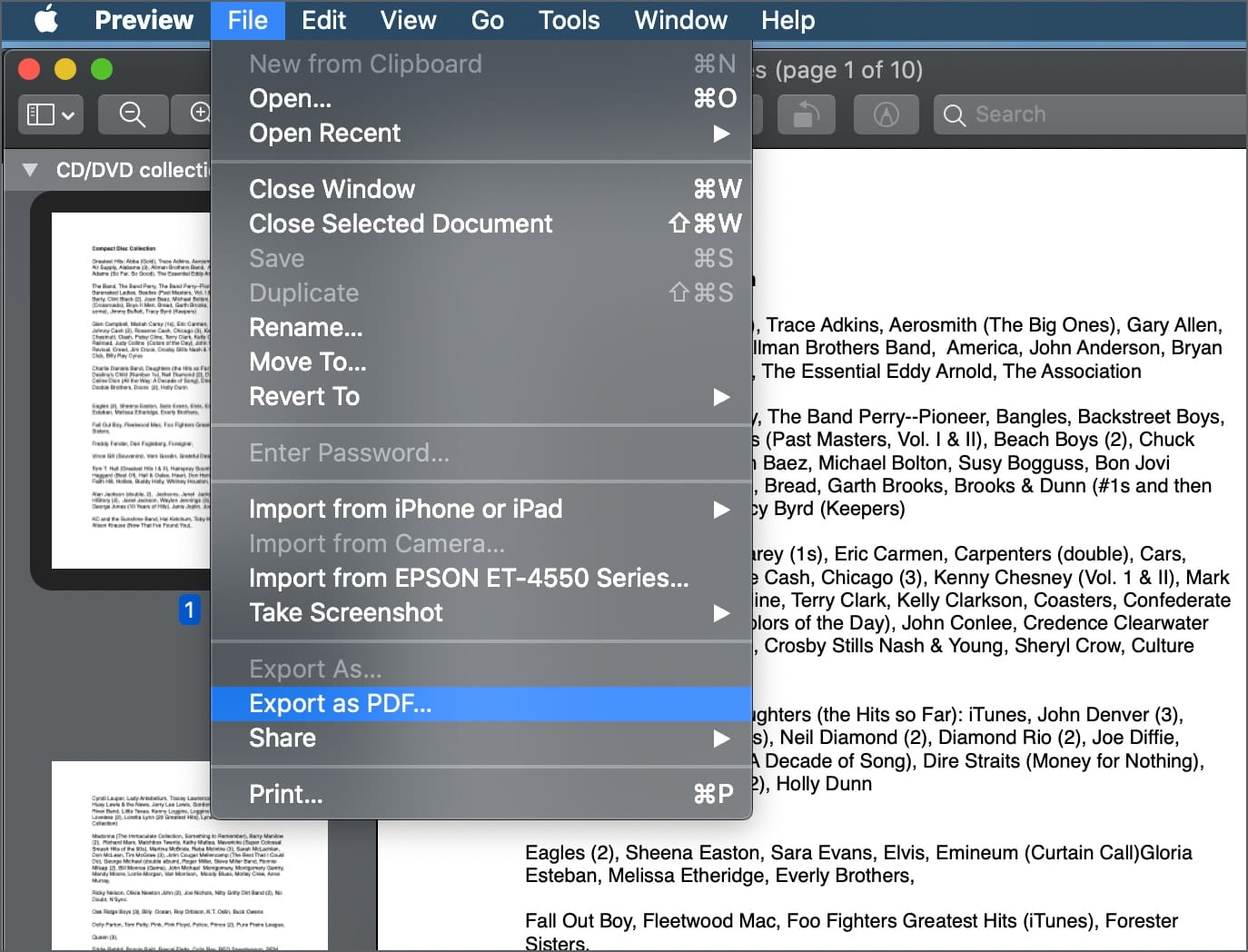Click the zoom out magnifier icon
Viewport: 1248px width, 952px height.
133,114
